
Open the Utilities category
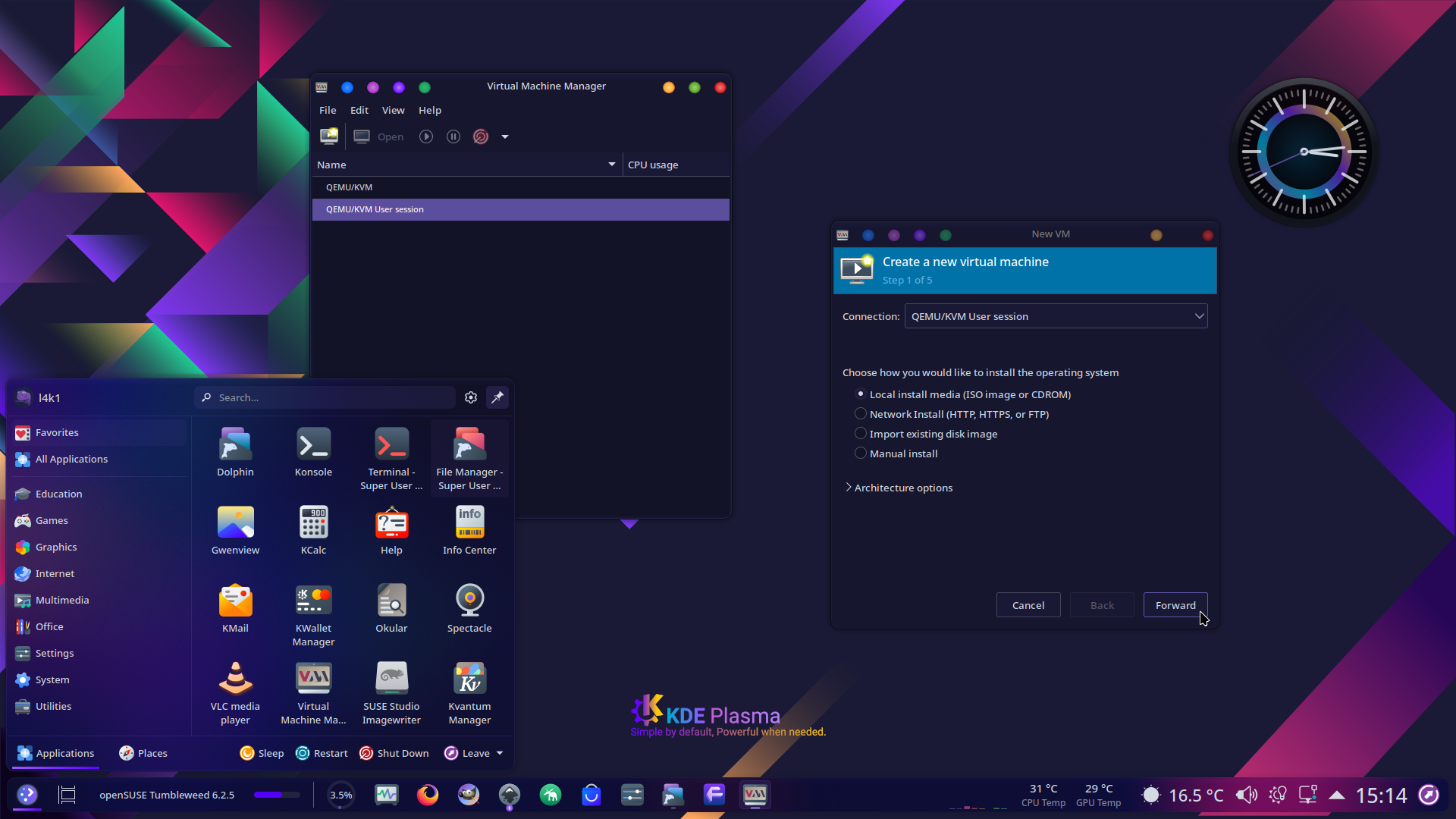(99, 706)
